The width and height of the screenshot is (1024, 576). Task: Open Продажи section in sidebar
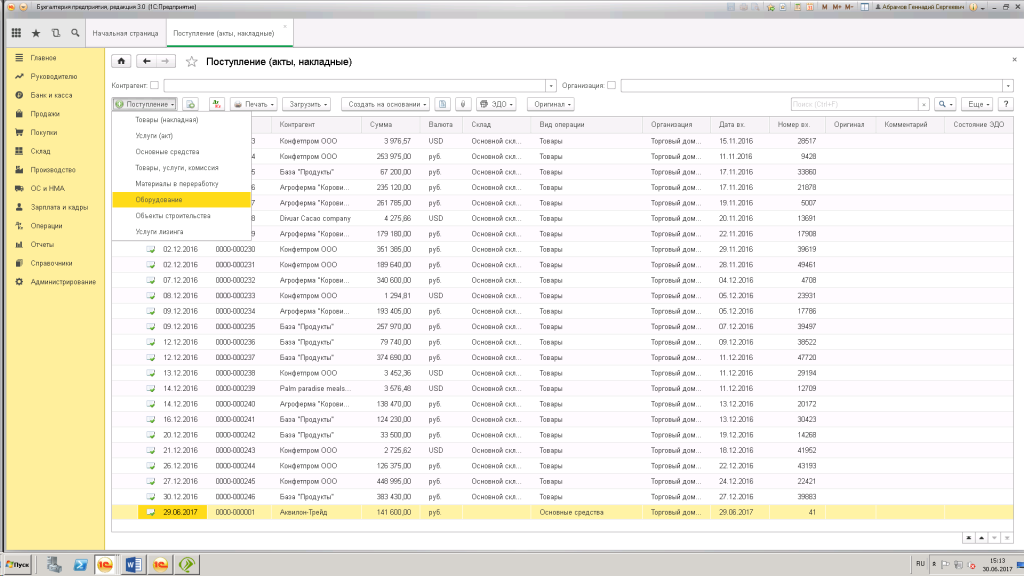click(44, 114)
